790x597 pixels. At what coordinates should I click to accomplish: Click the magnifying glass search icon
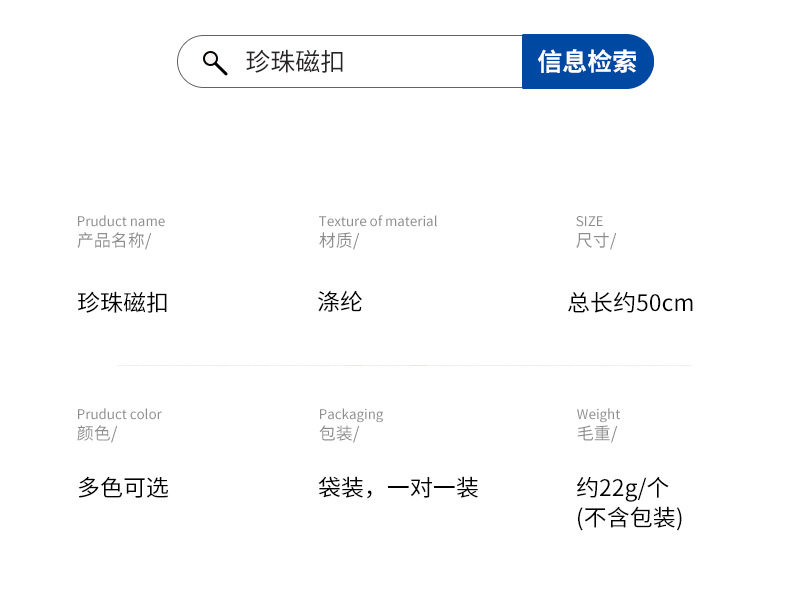pos(215,63)
